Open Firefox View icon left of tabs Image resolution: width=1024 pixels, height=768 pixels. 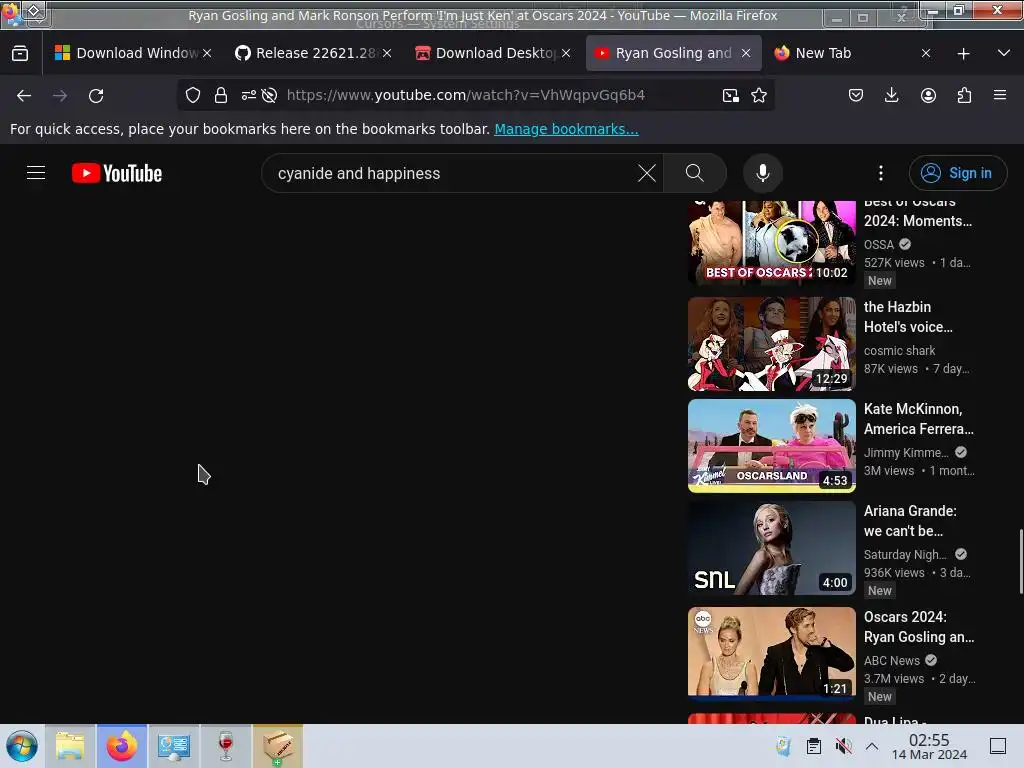click(x=20, y=54)
